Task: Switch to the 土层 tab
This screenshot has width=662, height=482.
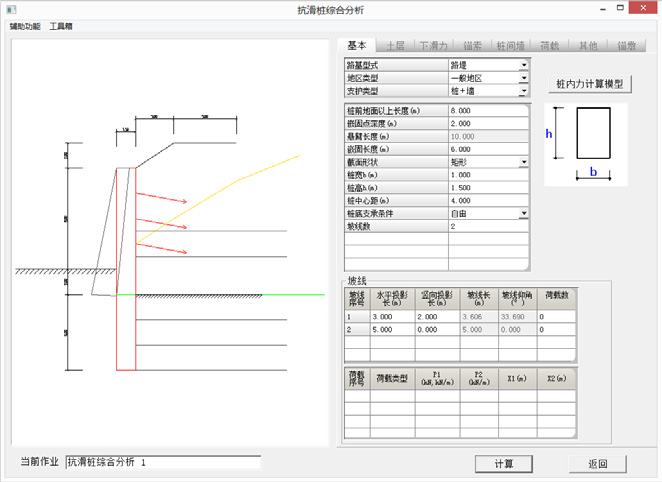Action: [395, 46]
